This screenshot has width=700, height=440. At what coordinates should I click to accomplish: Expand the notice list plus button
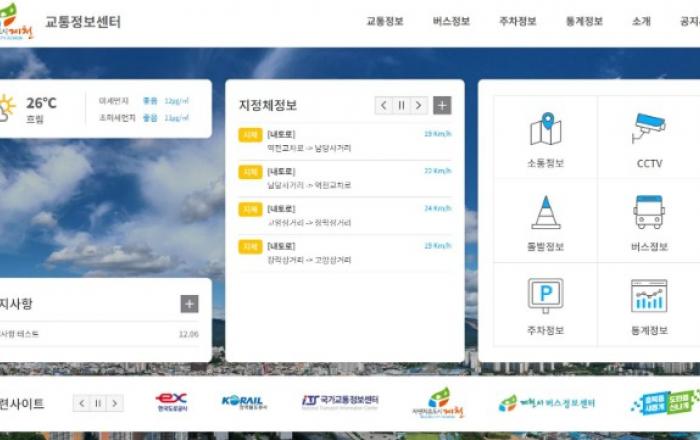189,304
